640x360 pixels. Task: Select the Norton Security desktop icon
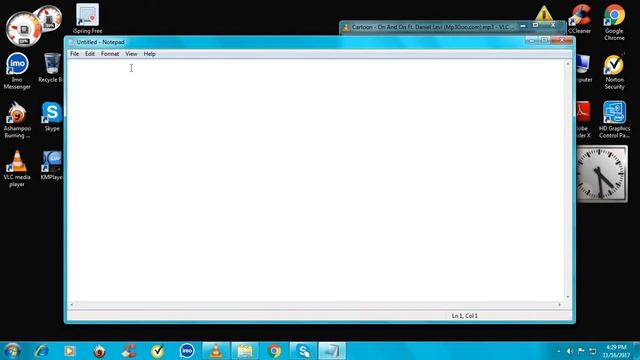614,71
